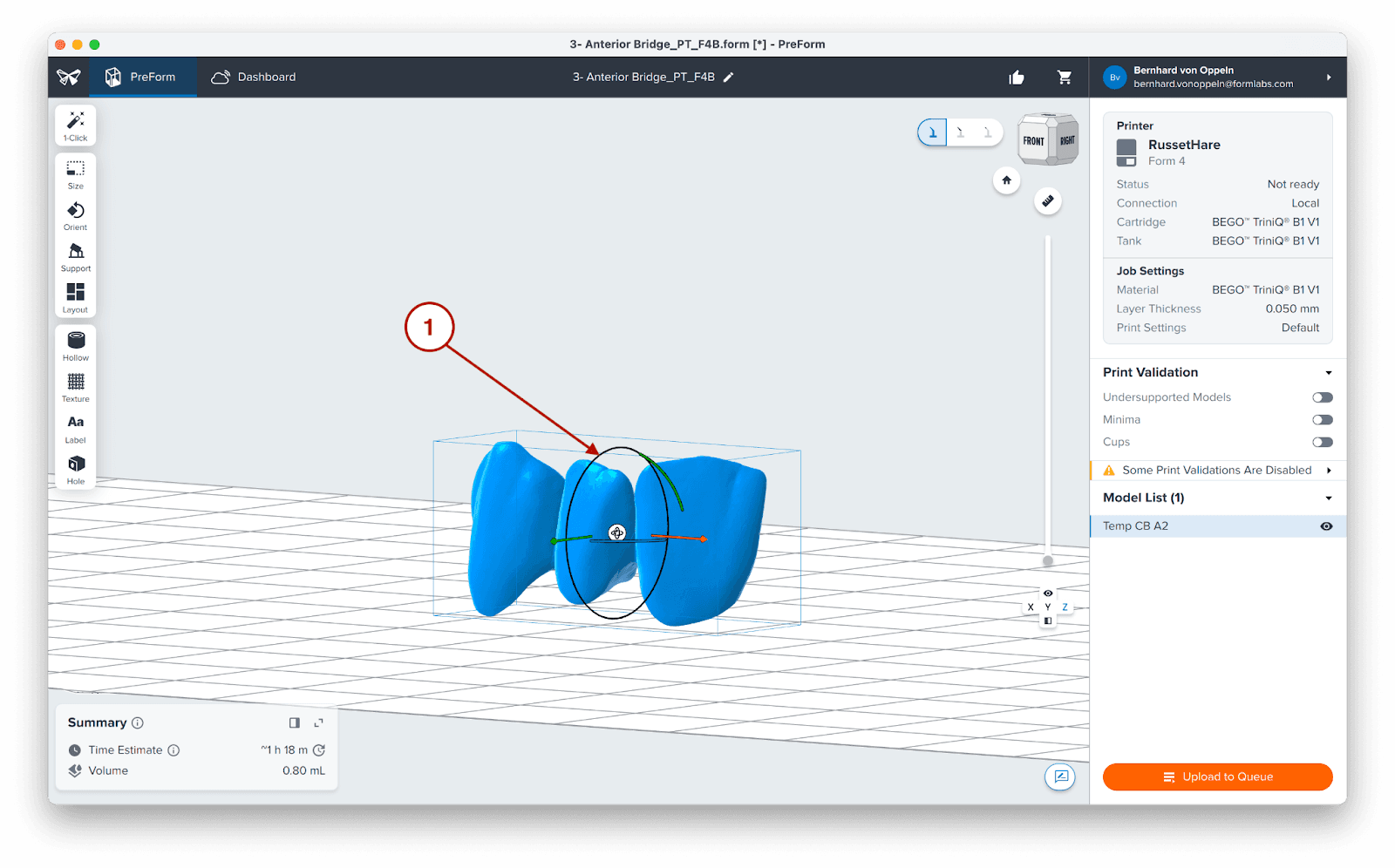Expand the print validations disabled warning
1395x868 pixels.
[x=1329, y=470]
